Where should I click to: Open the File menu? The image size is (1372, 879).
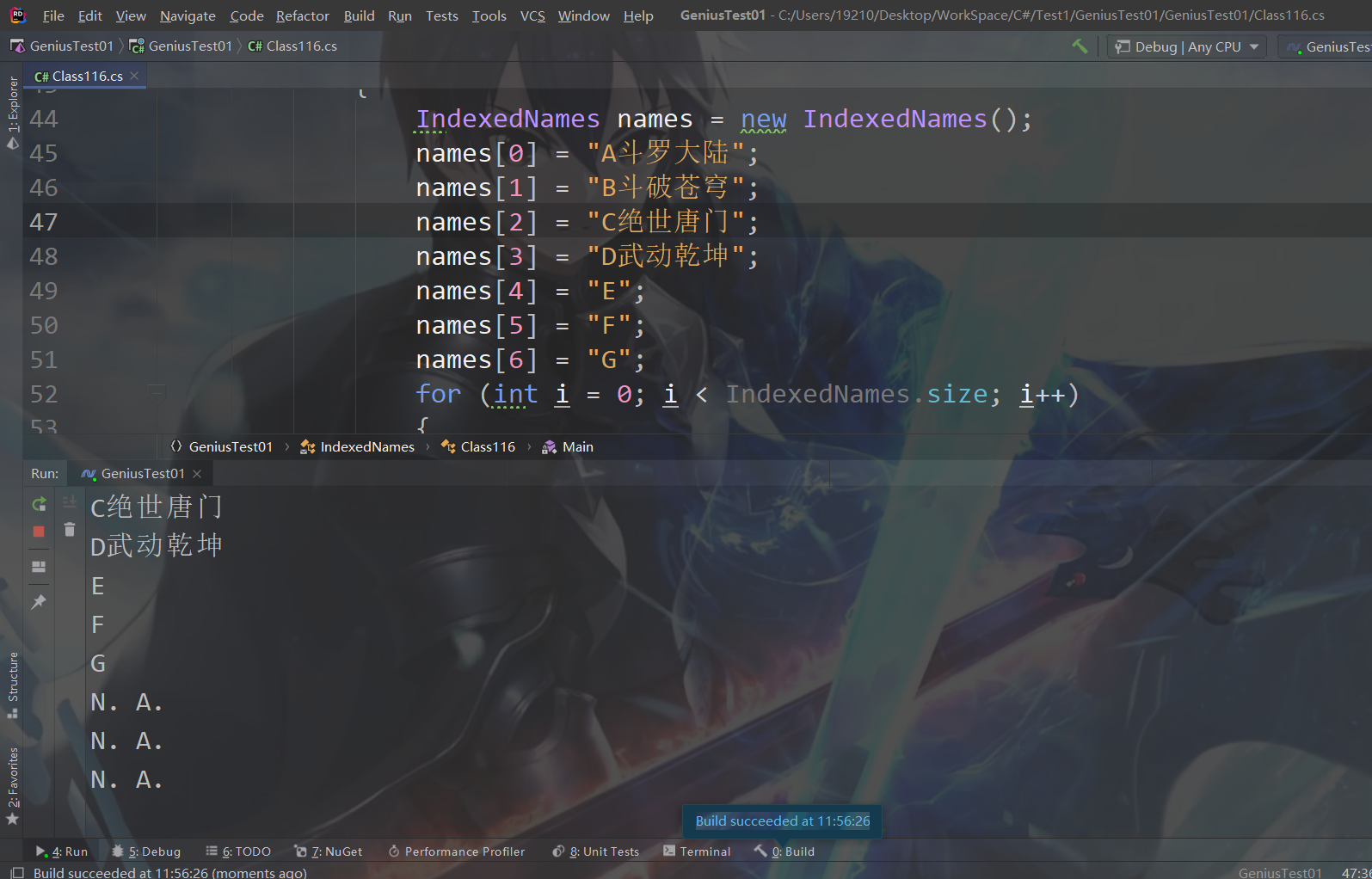pos(53,15)
